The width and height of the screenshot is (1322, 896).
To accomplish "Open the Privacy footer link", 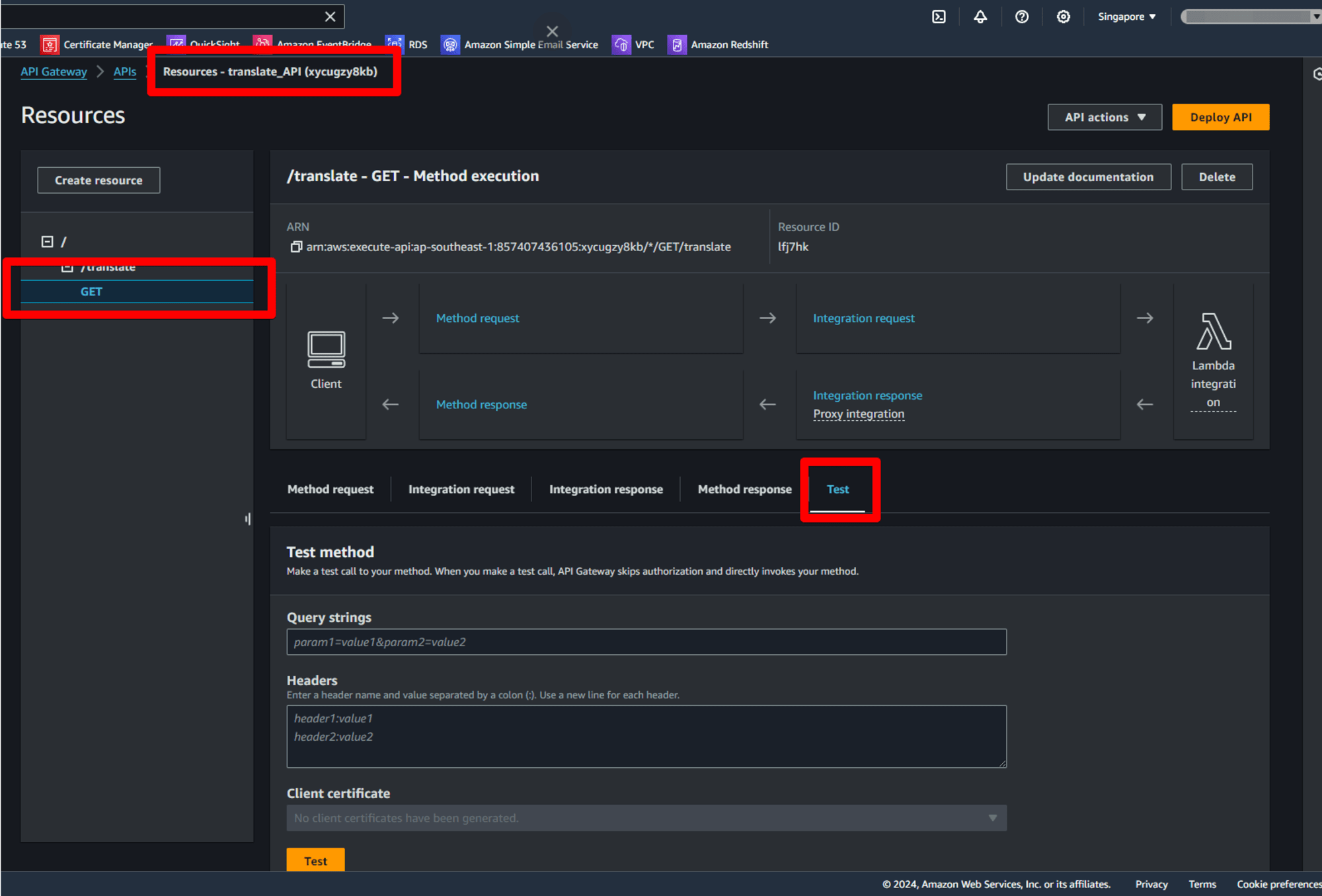I will pos(1151,885).
